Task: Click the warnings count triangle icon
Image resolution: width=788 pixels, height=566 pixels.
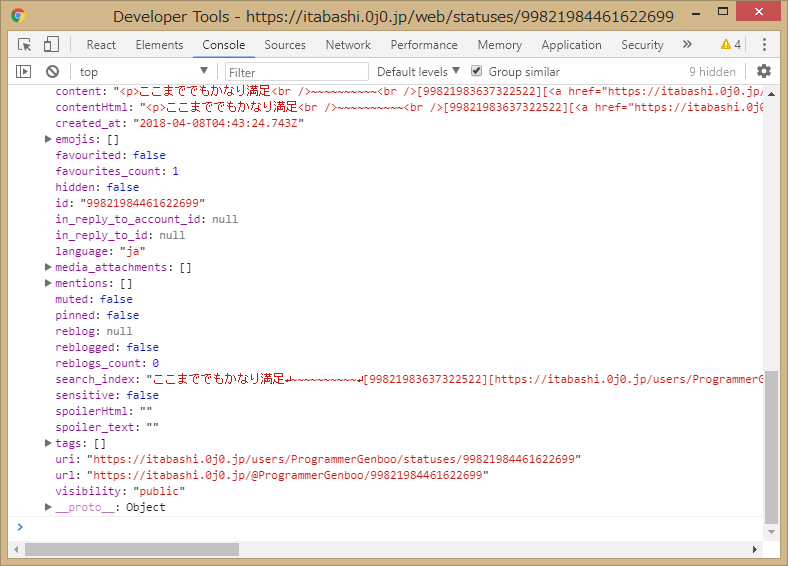Action: (x=726, y=45)
